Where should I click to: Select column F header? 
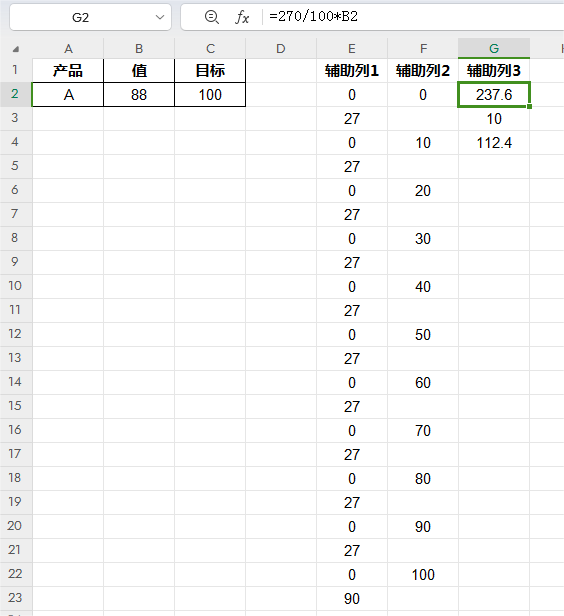pos(423,49)
